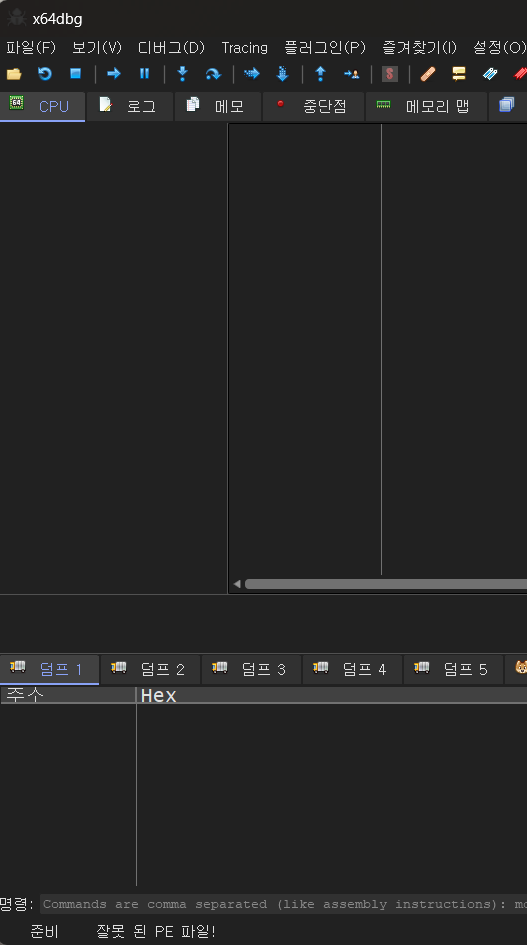The height and width of the screenshot is (945, 527).
Task: Click the 준비 status label
Action: click(45, 931)
